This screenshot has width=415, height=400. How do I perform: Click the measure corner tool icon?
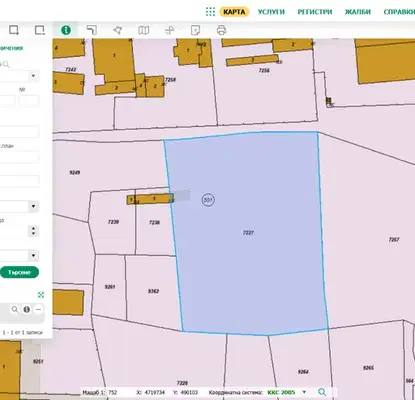(91, 30)
